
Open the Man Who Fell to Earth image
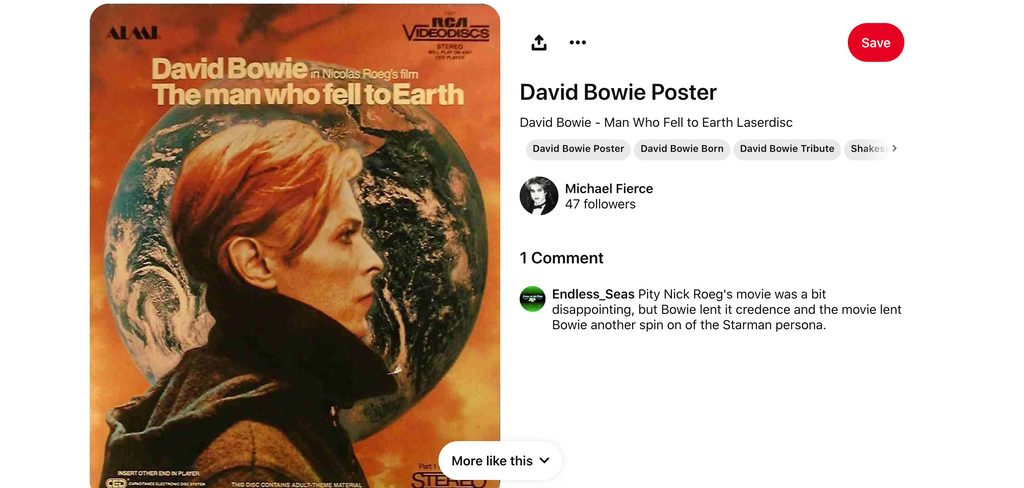[x=295, y=246]
